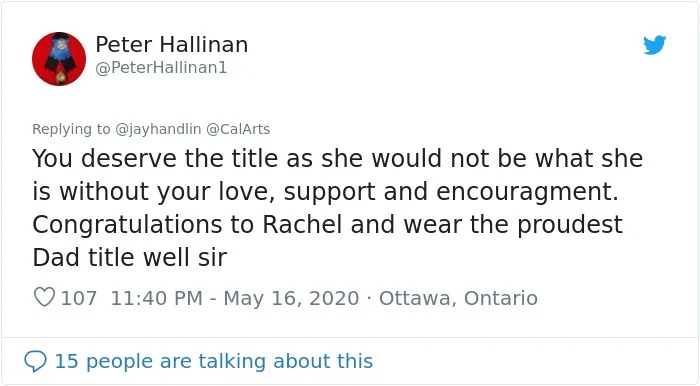Open the Peter Hallinan display name
700x386 pixels.
click(171, 45)
